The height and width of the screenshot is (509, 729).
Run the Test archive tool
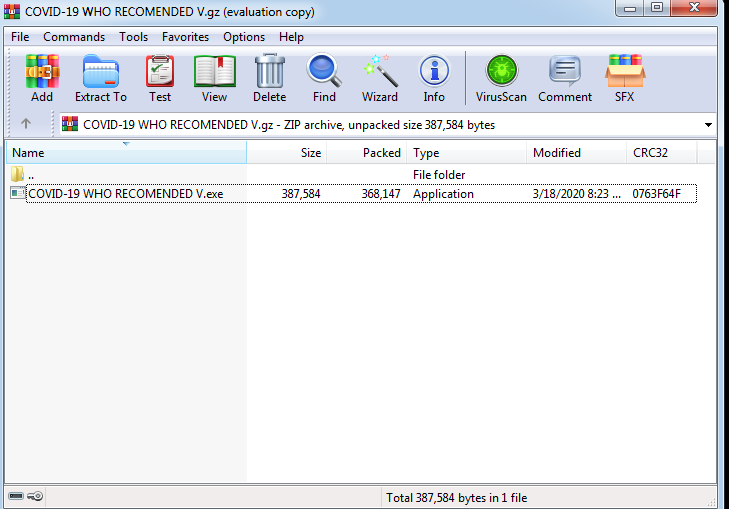[160, 71]
